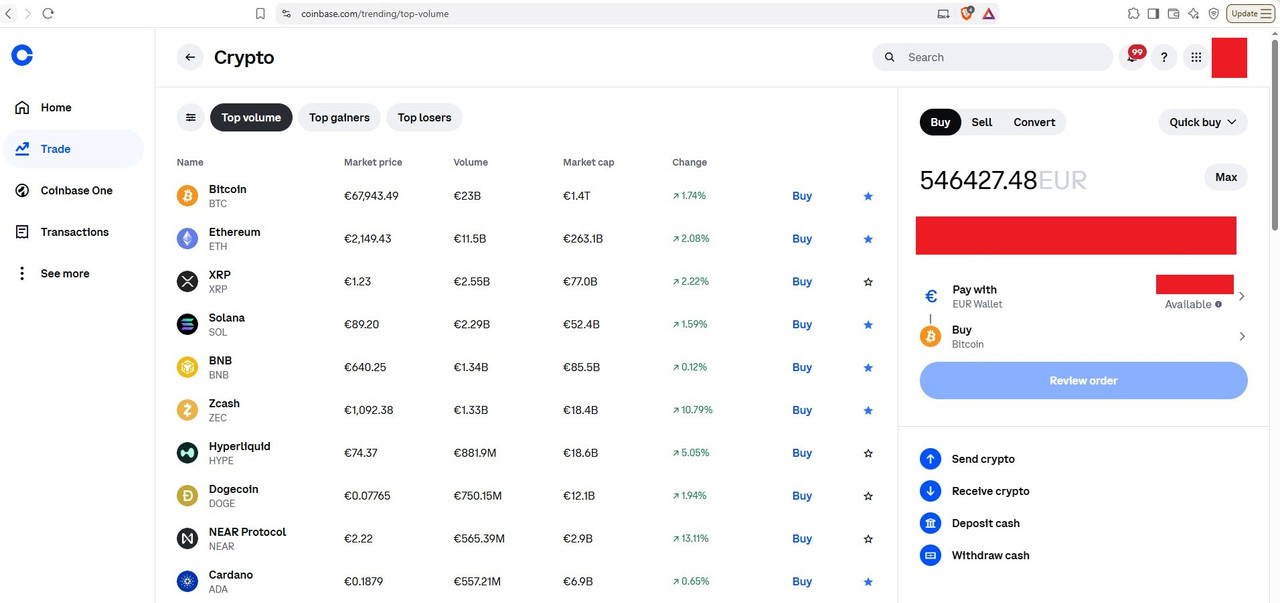Expand Pay with EUR Wallet chevron
Viewport: 1280px width, 603px height.
click(1242, 296)
